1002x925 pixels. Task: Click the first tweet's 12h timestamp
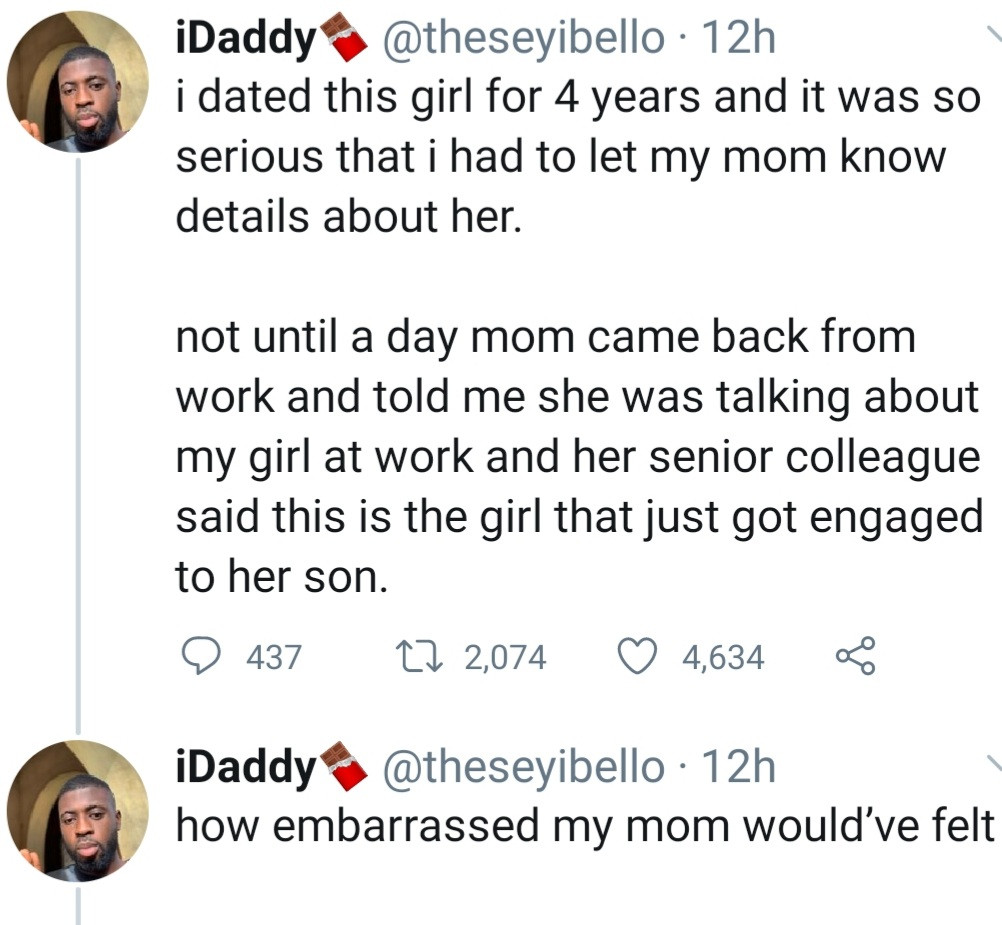point(739,39)
